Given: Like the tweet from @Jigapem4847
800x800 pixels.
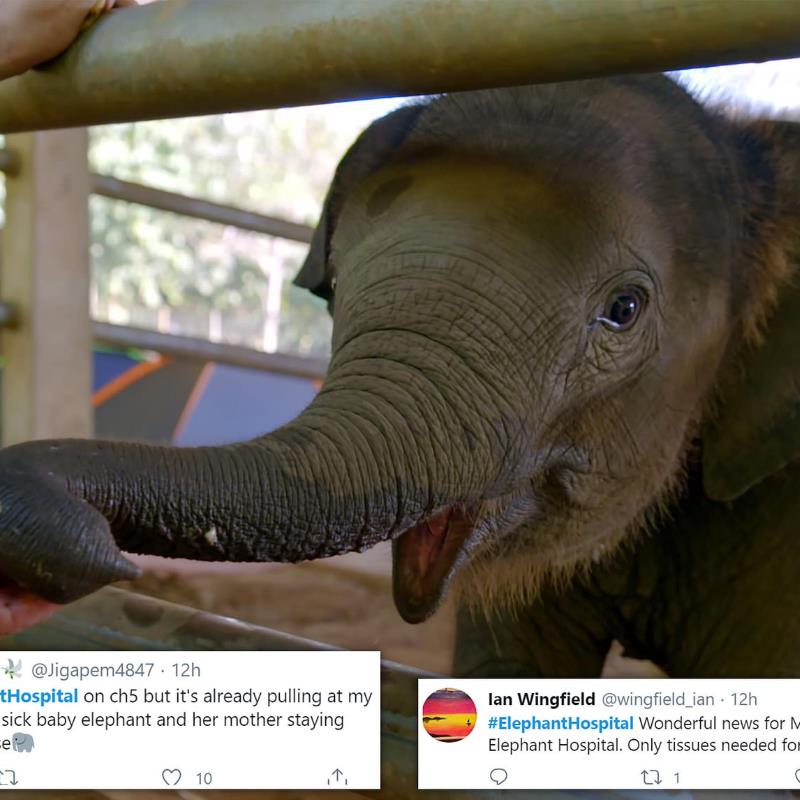Looking at the screenshot, I should (171, 778).
